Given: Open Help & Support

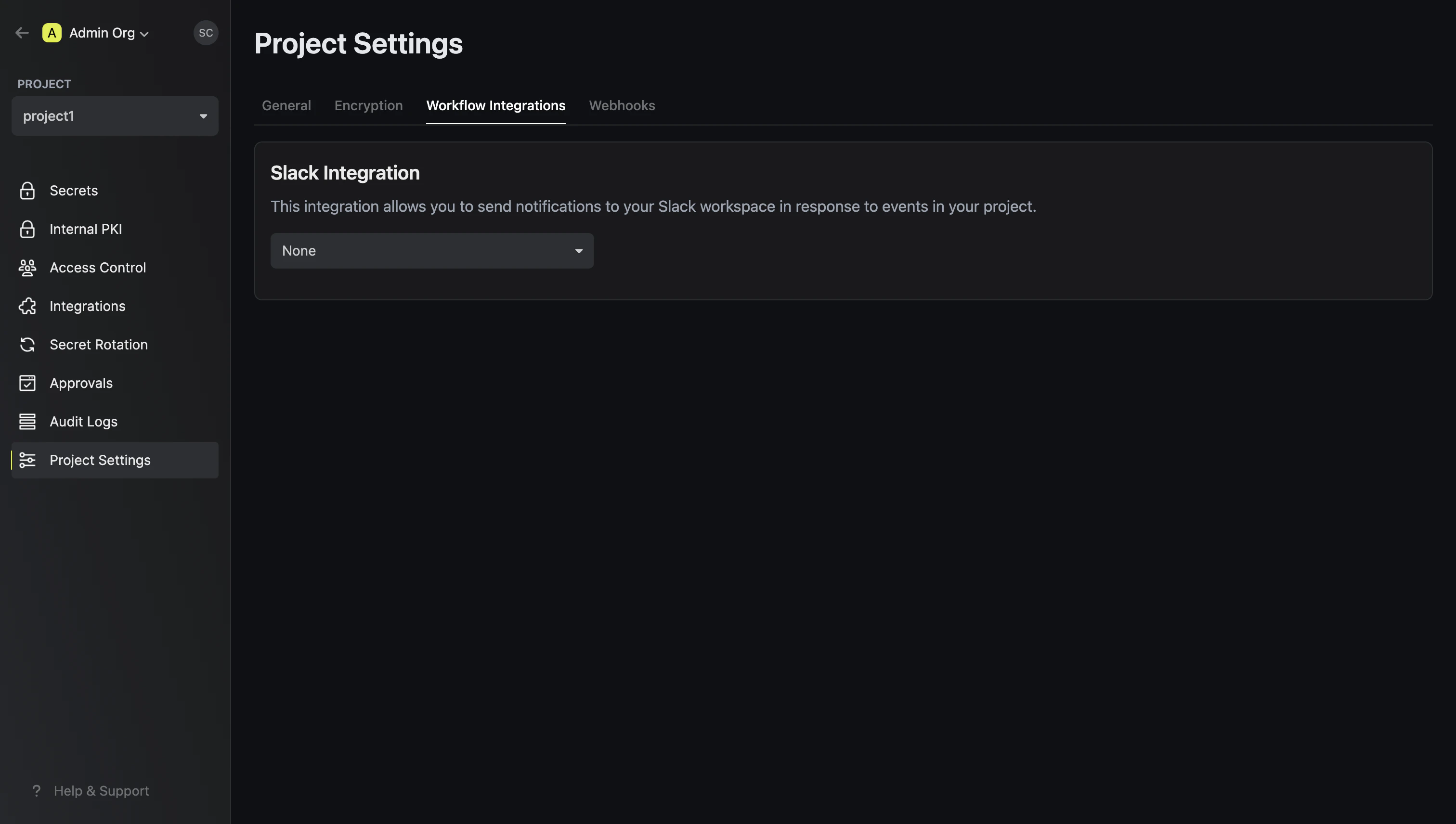Looking at the screenshot, I should tap(91, 791).
